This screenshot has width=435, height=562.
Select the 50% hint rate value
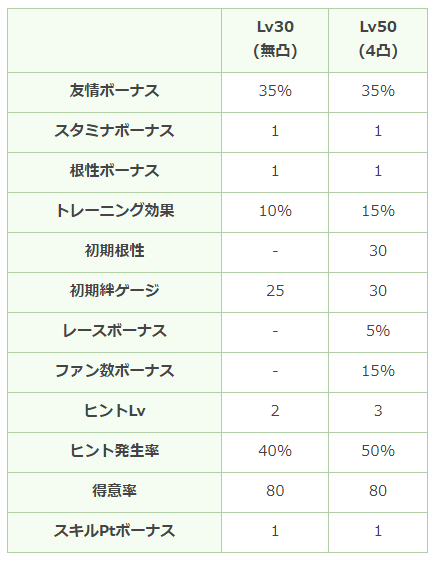pos(378,451)
